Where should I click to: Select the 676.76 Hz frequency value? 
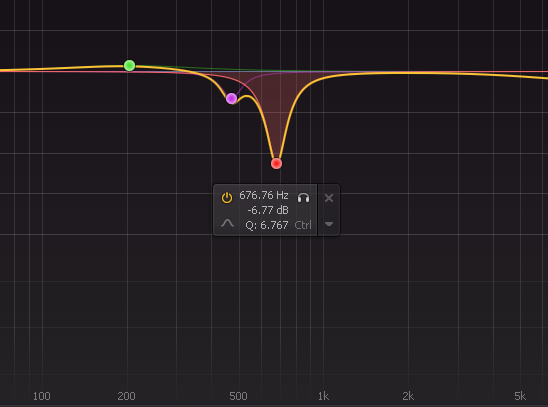click(x=264, y=195)
